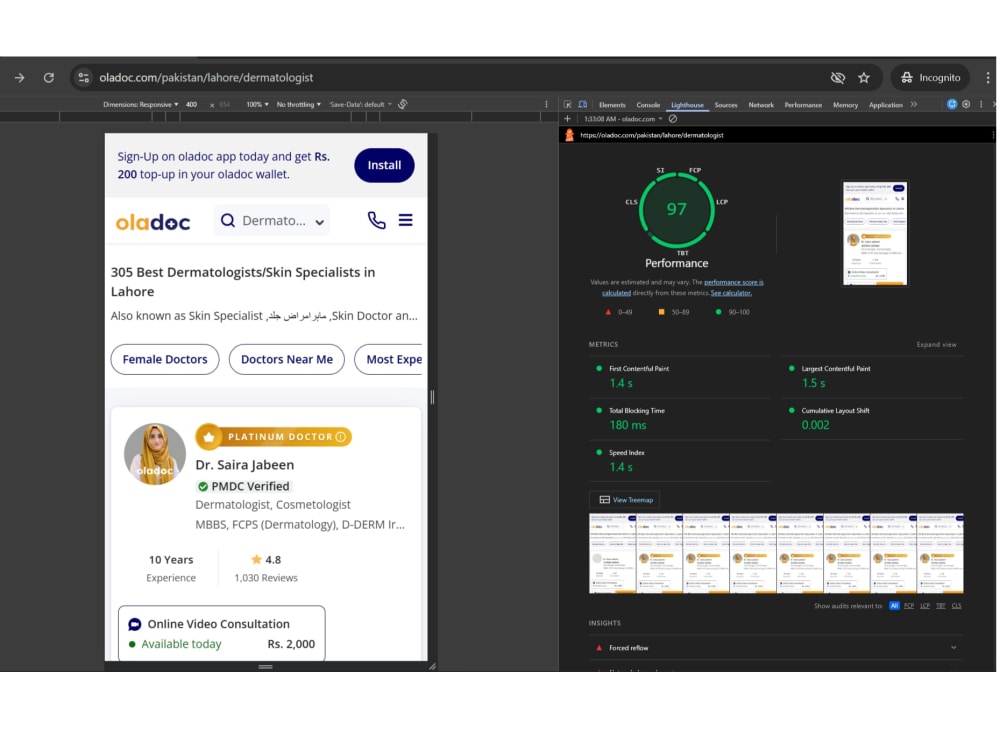Open DevTools settings gear
The height and width of the screenshot is (750, 1000).
[966, 105]
